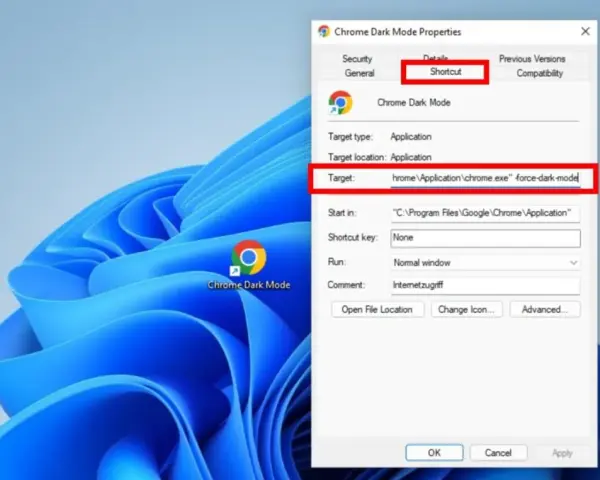Click the Chrome Dark Mode name field

(414, 103)
